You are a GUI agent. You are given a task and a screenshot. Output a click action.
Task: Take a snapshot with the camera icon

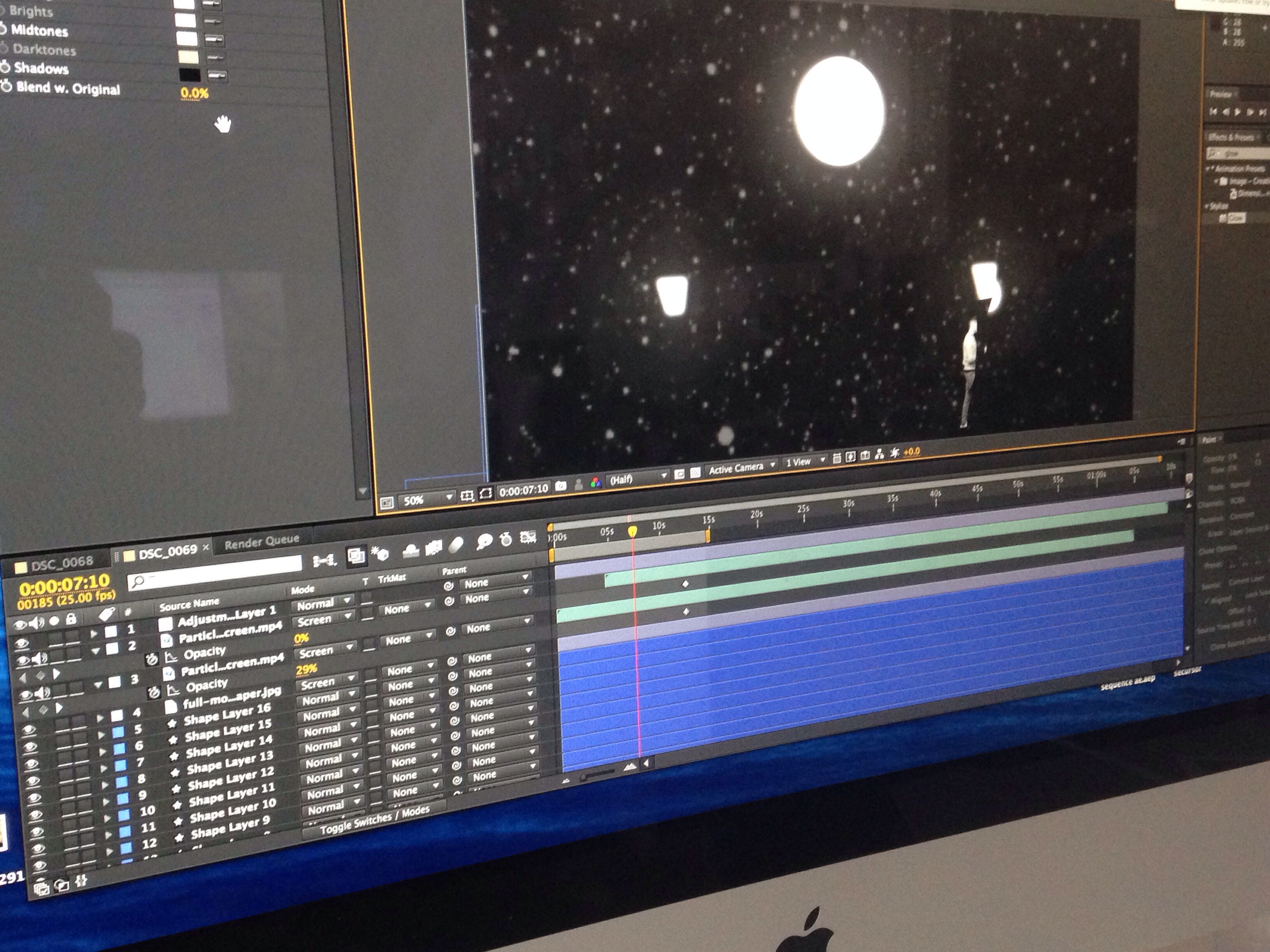tap(561, 486)
